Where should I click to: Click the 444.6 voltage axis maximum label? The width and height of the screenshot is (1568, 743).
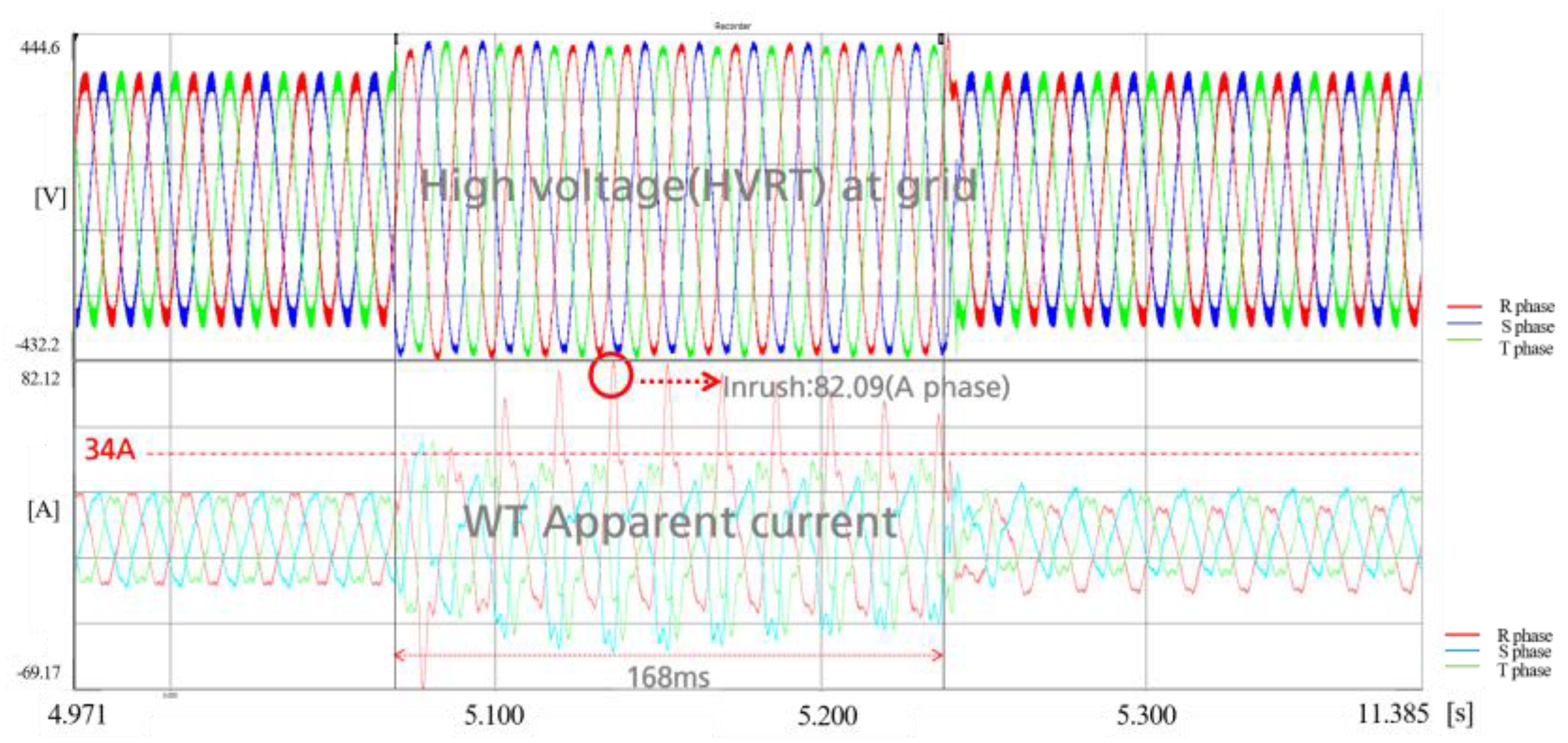[40, 48]
